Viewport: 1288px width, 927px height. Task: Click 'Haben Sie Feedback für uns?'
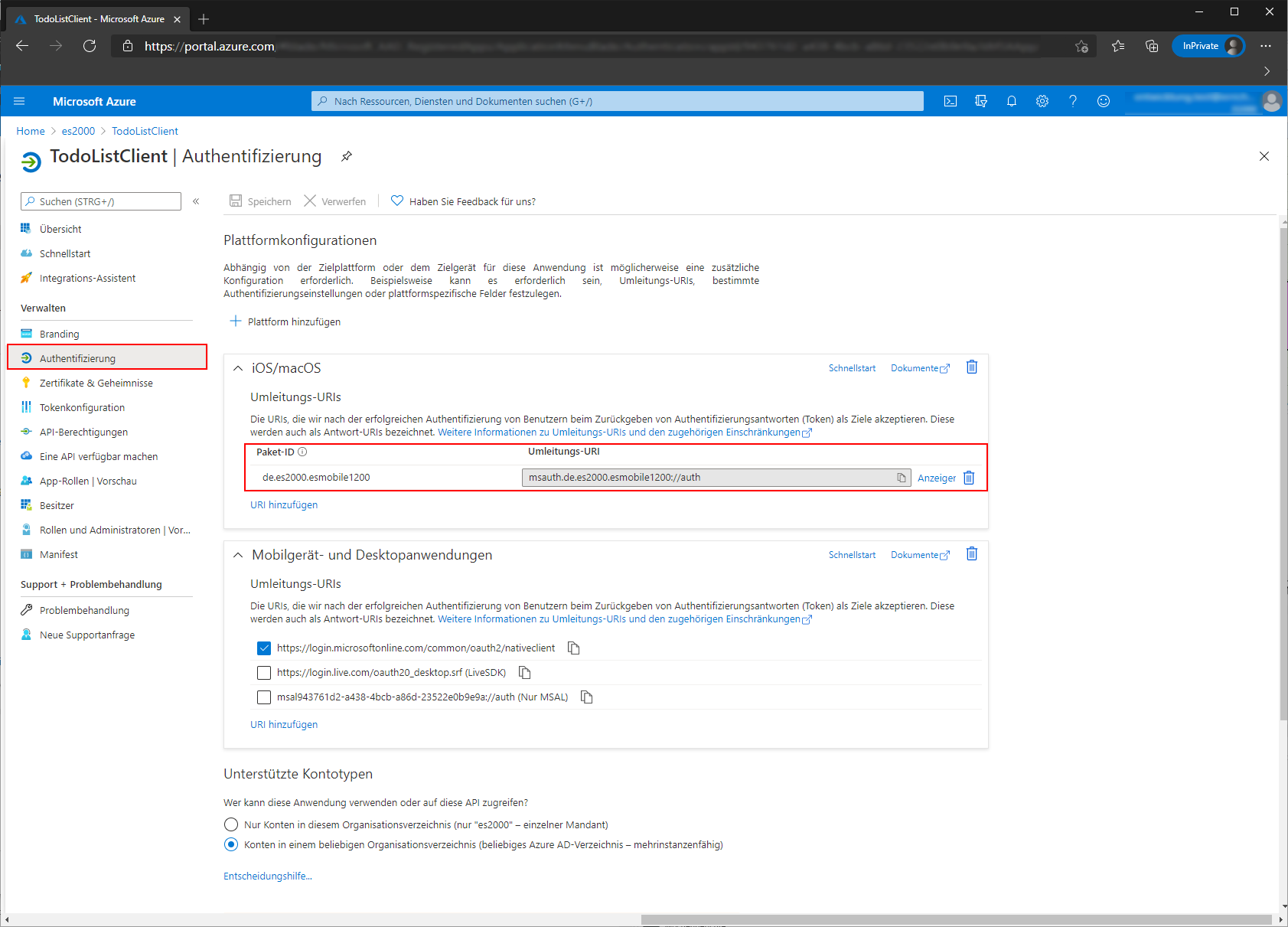pyautogui.click(x=463, y=201)
